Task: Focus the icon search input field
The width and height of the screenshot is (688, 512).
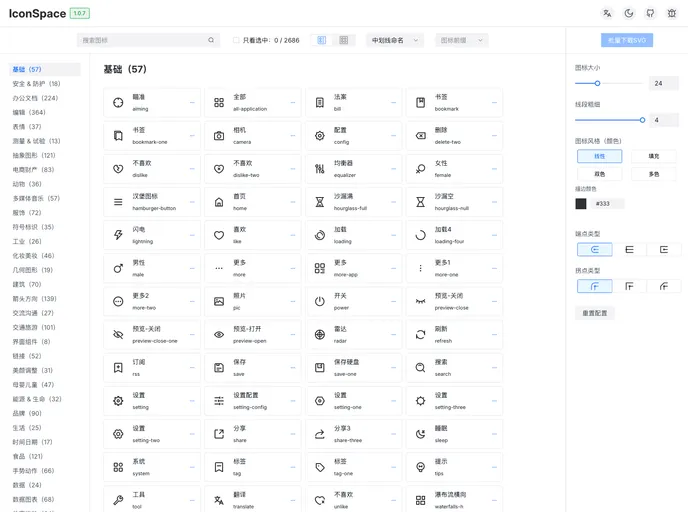Action: click(148, 40)
